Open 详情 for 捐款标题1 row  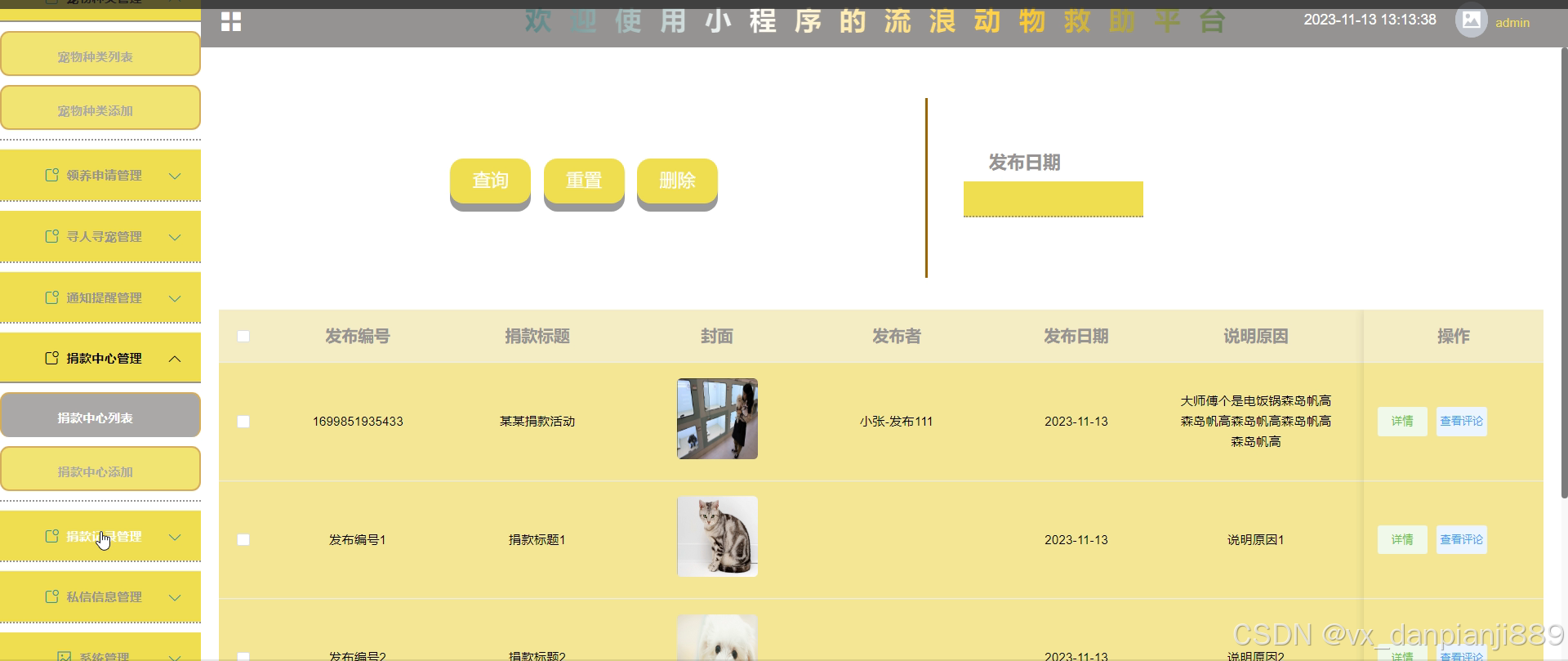(x=1402, y=539)
